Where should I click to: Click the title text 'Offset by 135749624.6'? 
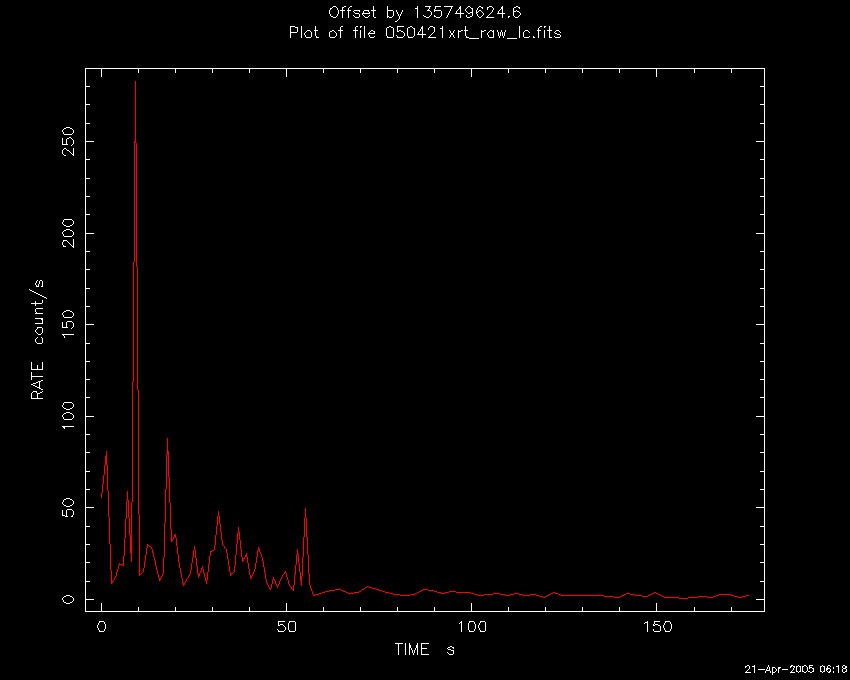425,12
